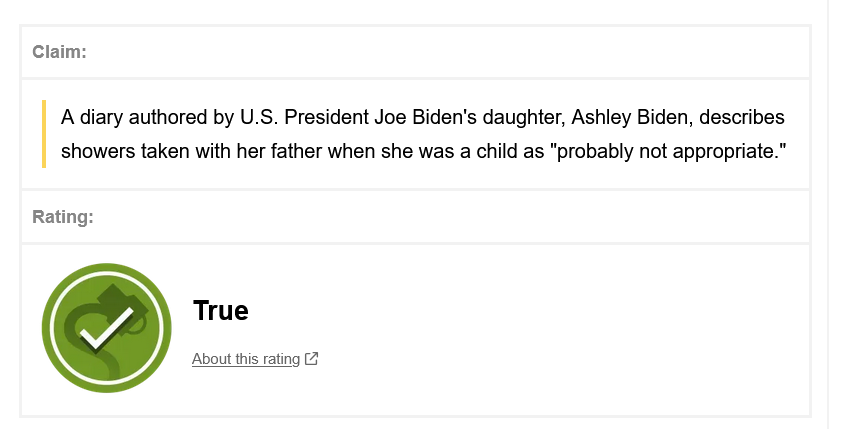Screen dimensions: 864x429
Task: Click the word father in the claim text
Action: pos(296,151)
